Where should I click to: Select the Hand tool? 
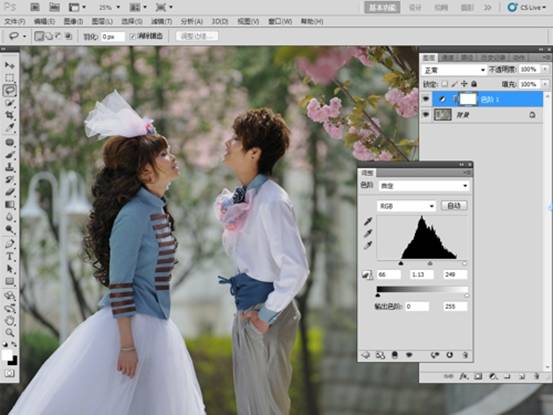point(10,321)
